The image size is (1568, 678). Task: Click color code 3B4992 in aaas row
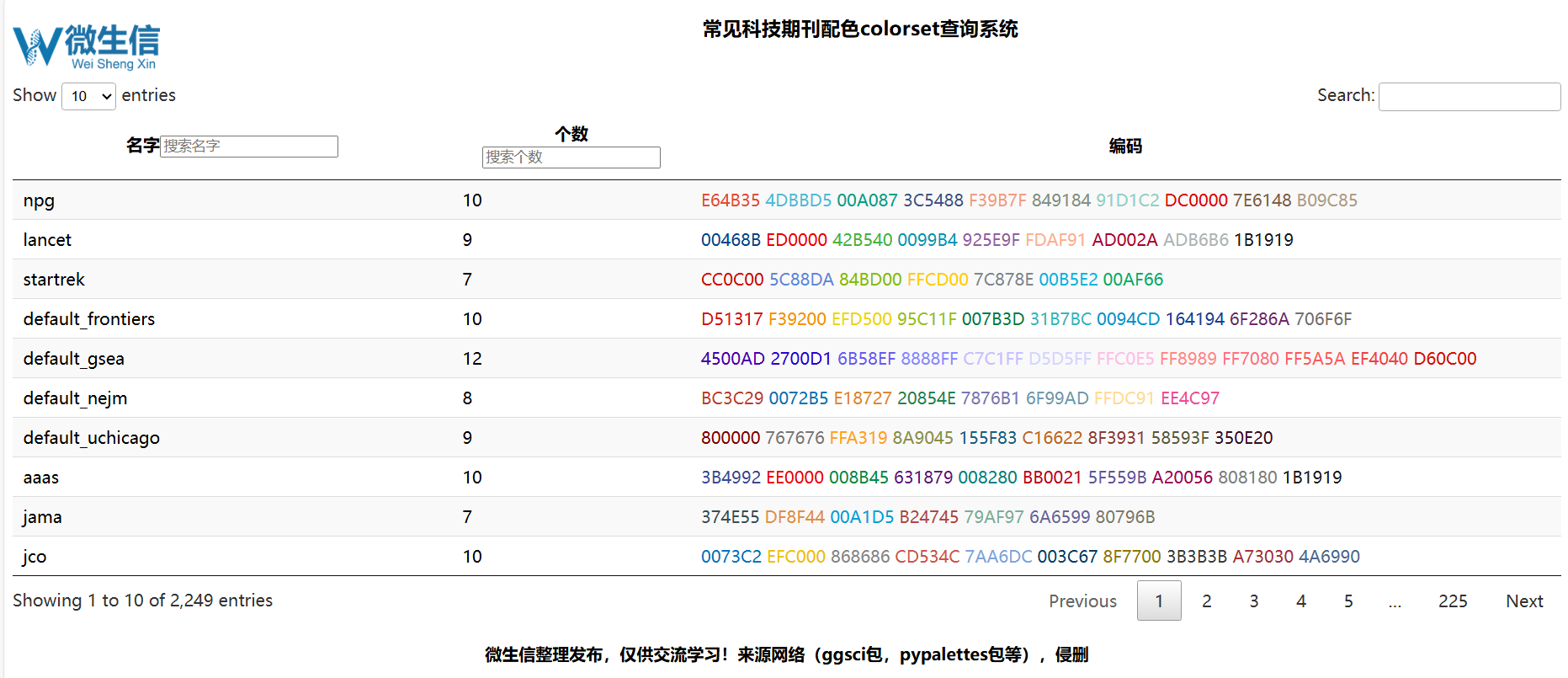(x=731, y=478)
